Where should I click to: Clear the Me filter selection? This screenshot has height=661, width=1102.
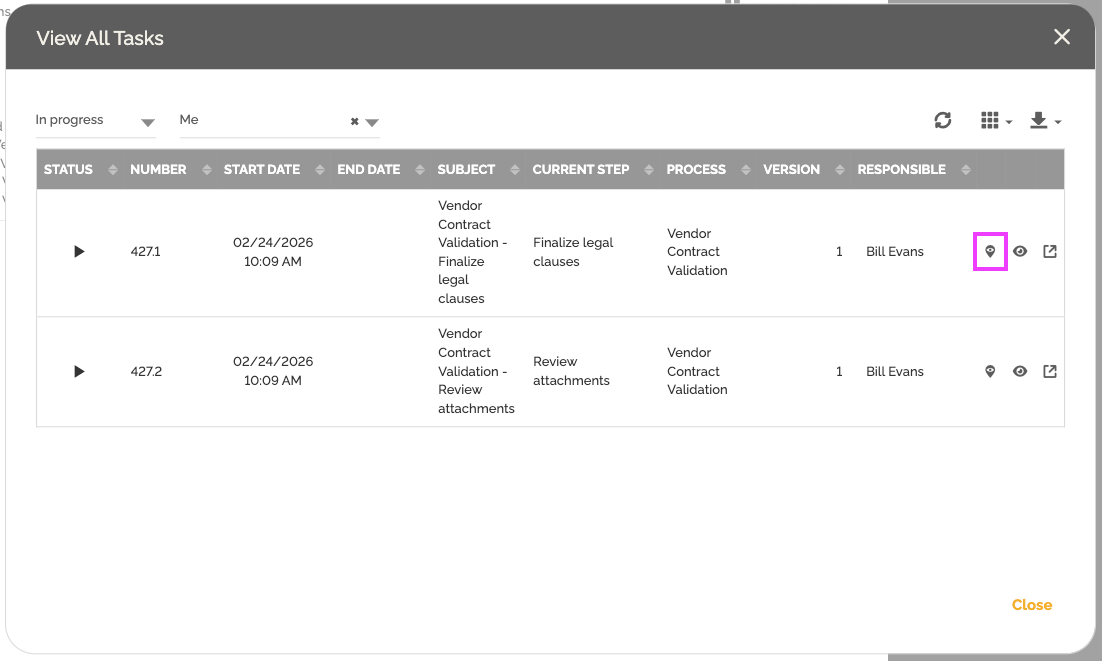coord(354,122)
